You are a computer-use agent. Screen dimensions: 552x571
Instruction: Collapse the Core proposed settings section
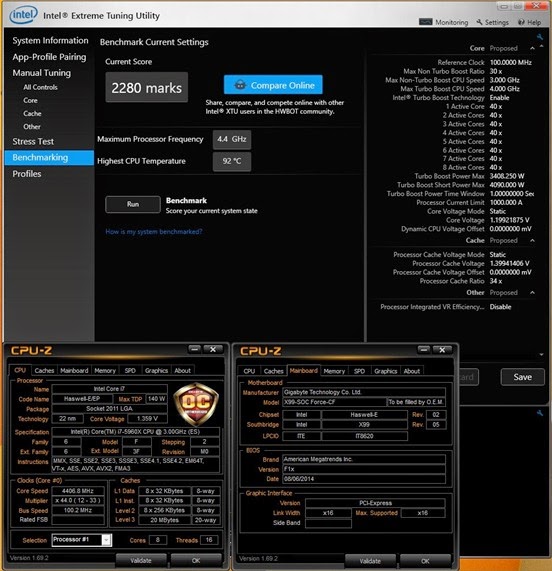532,48
